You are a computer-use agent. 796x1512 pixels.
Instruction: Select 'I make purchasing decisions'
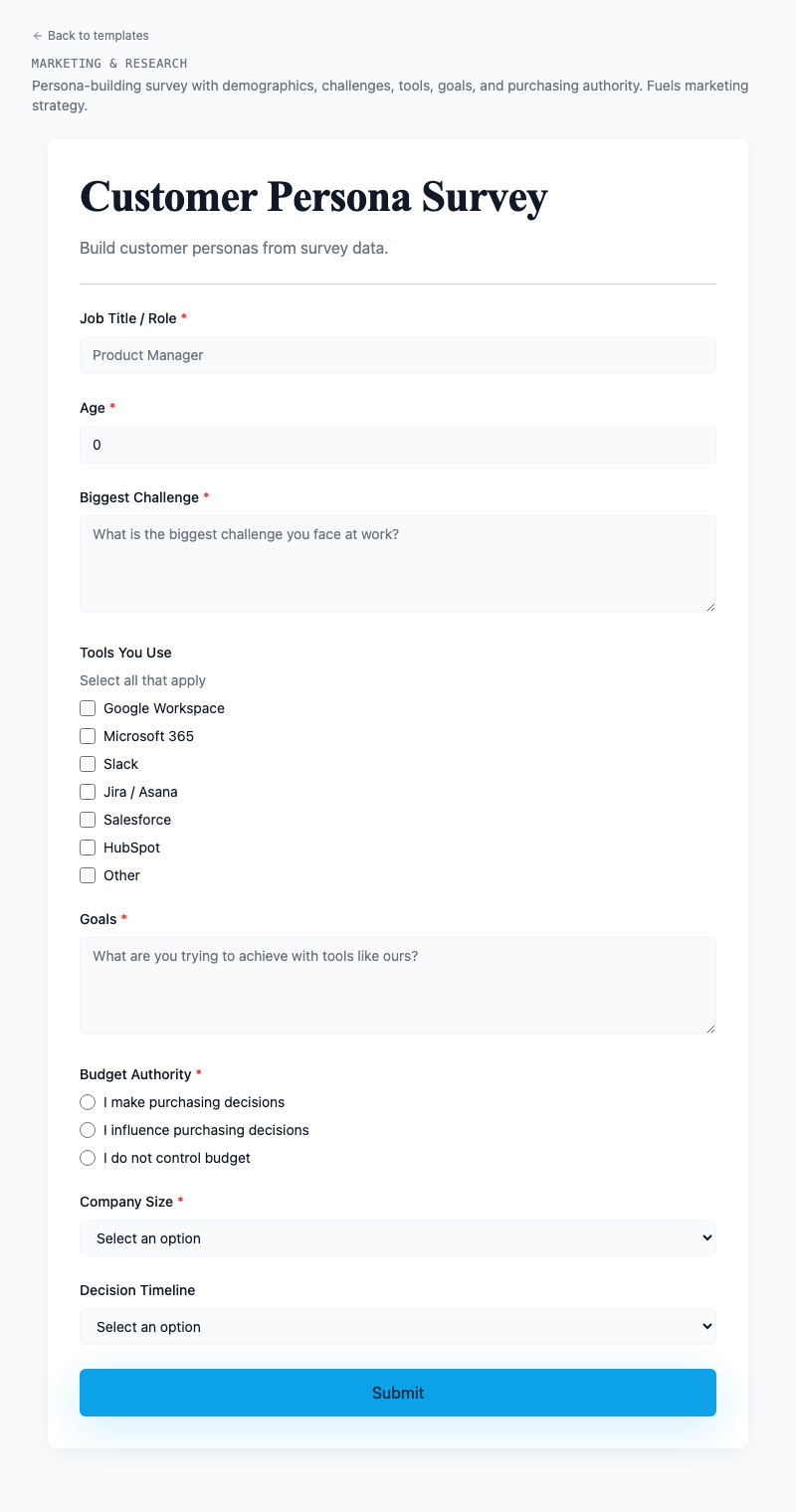tap(88, 1102)
